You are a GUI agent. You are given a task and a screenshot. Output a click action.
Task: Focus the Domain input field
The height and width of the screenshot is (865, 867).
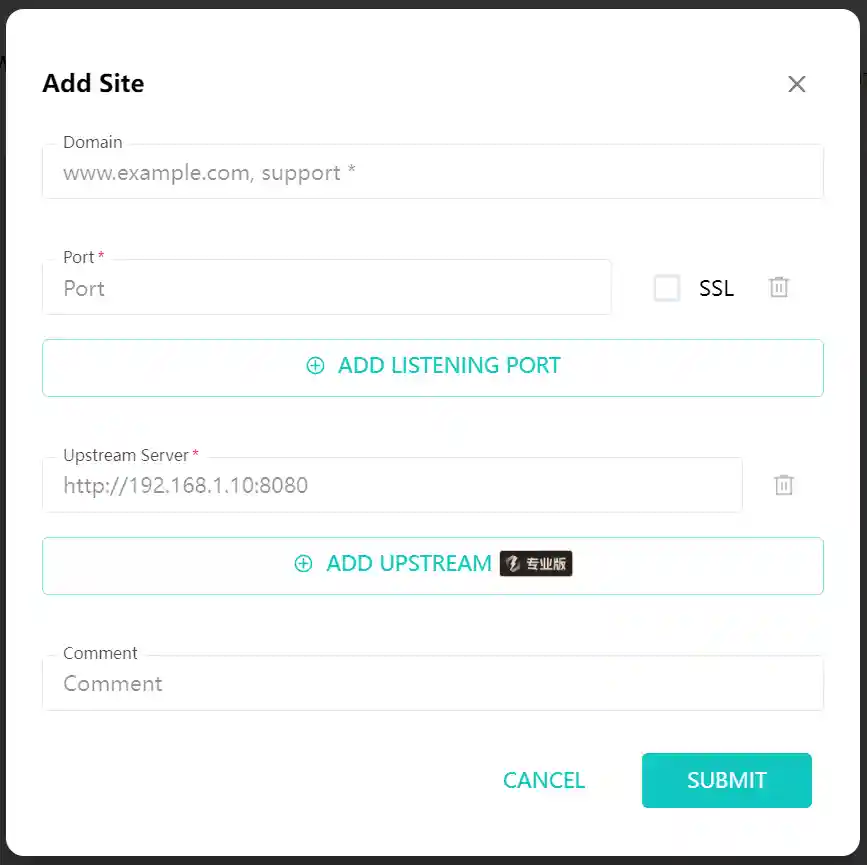point(432,173)
